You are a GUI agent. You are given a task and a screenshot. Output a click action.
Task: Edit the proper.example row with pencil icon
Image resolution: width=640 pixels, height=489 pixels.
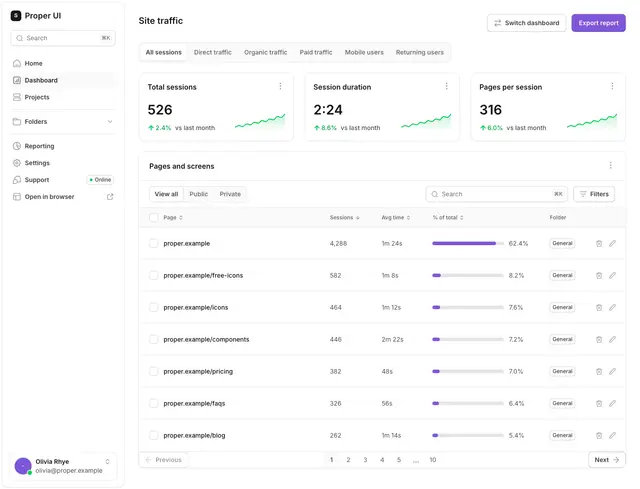[x=612, y=244]
